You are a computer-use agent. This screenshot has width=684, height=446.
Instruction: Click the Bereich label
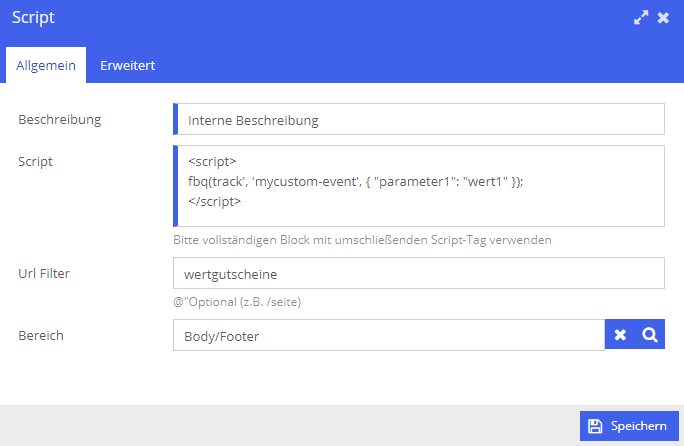(41, 335)
